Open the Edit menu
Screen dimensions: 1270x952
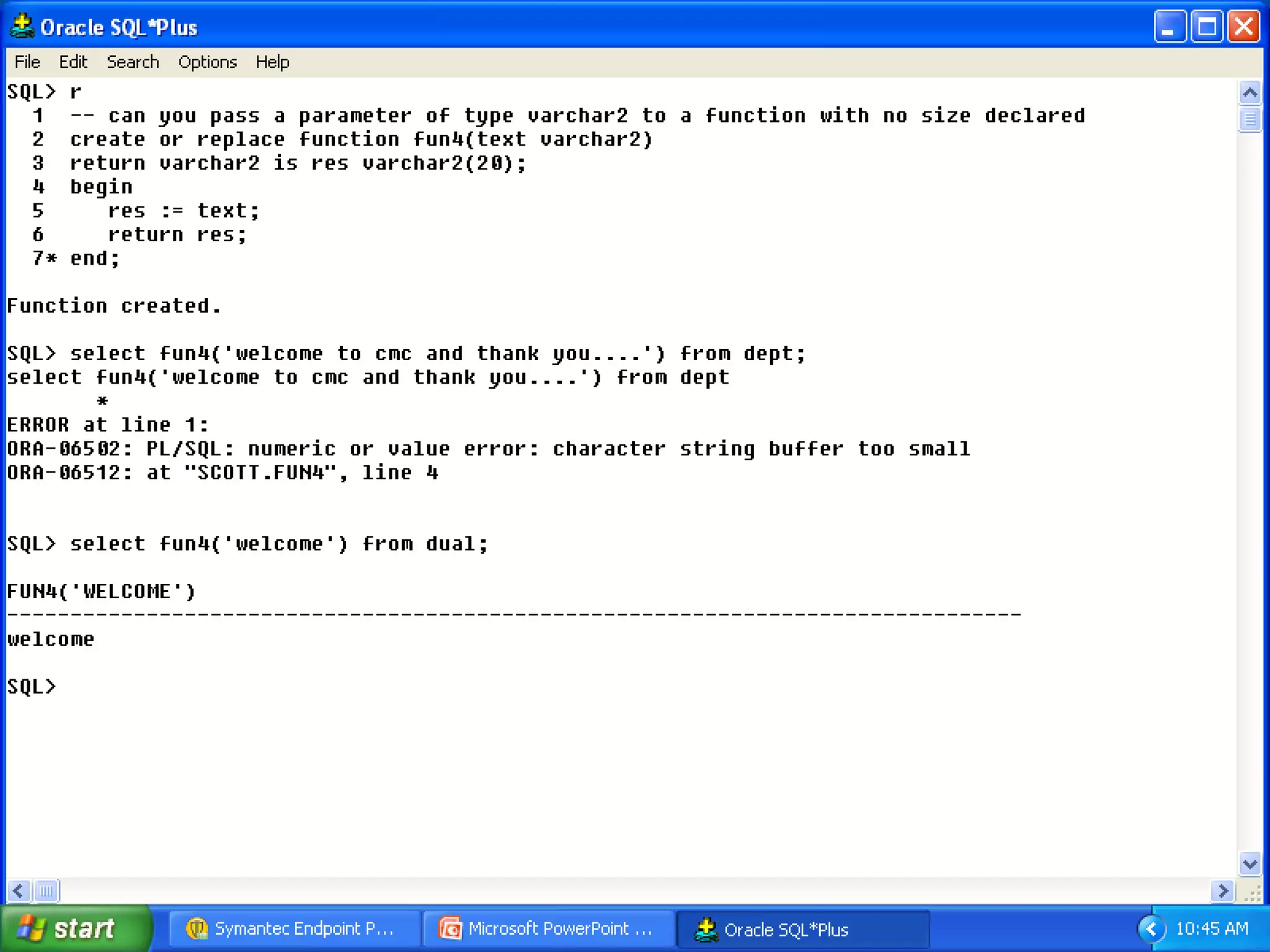point(73,62)
